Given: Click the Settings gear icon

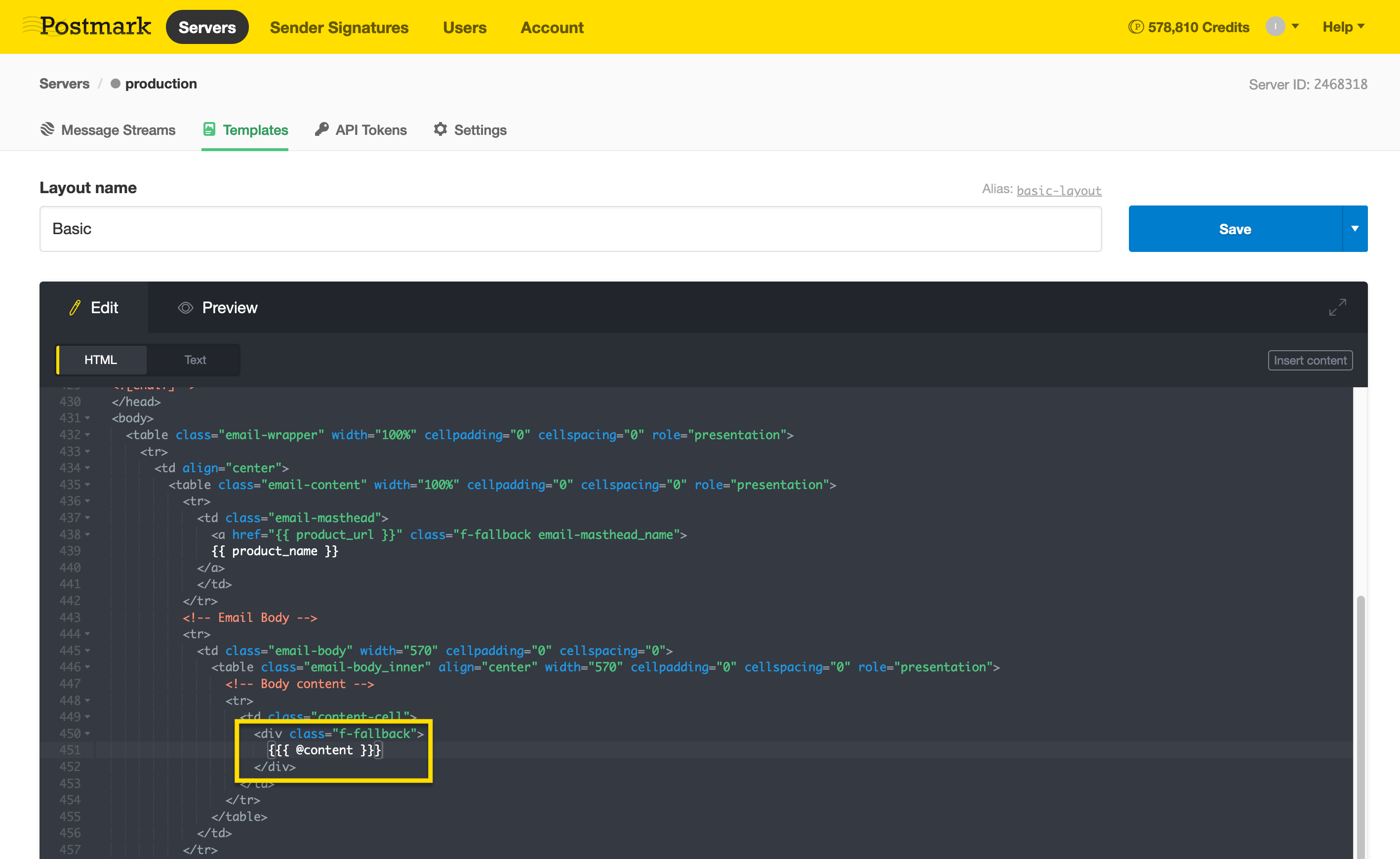Looking at the screenshot, I should tap(440, 129).
